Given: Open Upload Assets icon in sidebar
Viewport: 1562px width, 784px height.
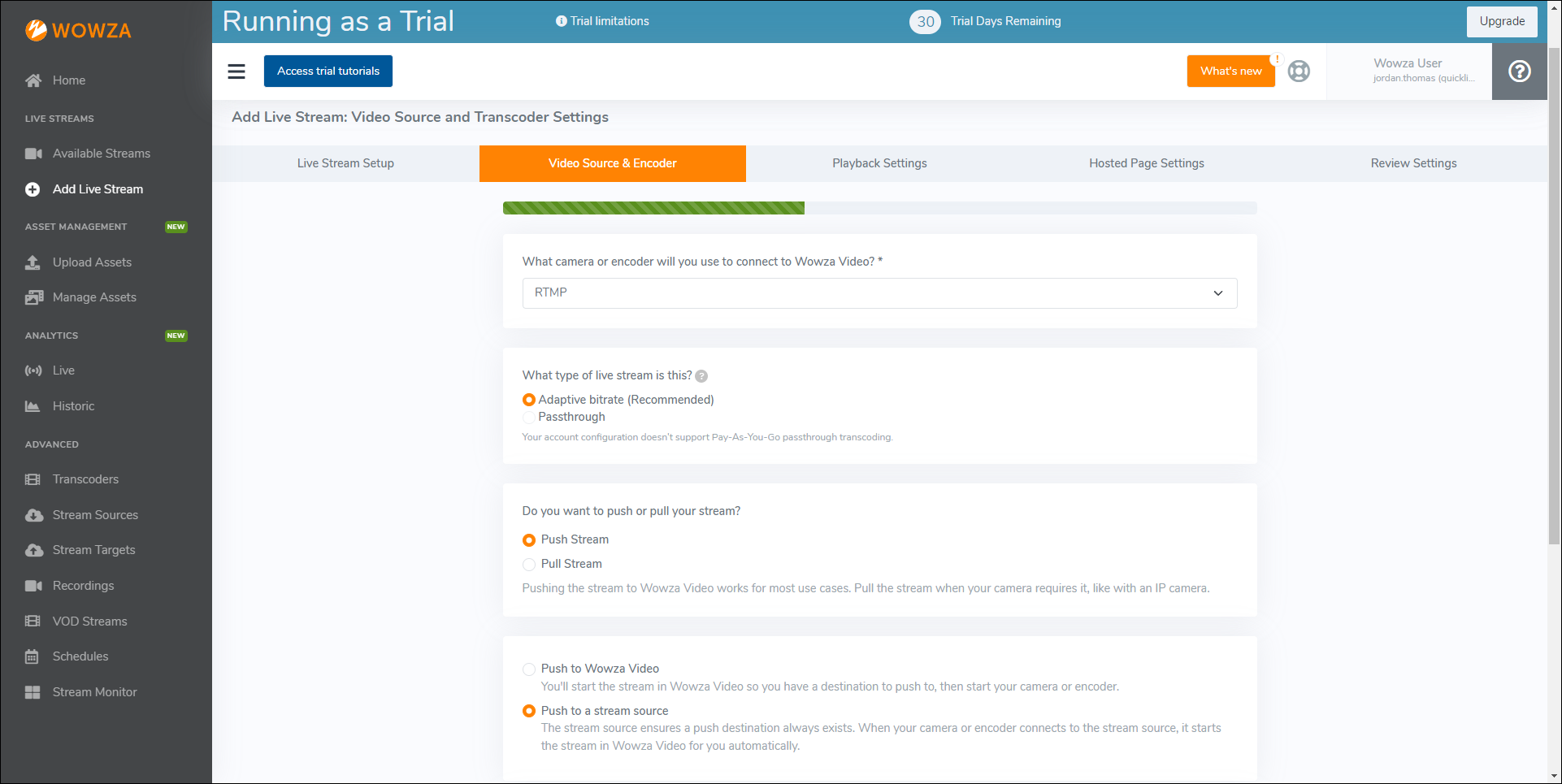Looking at the screenshot, I should pyautogui.click(x=33, y=262).
